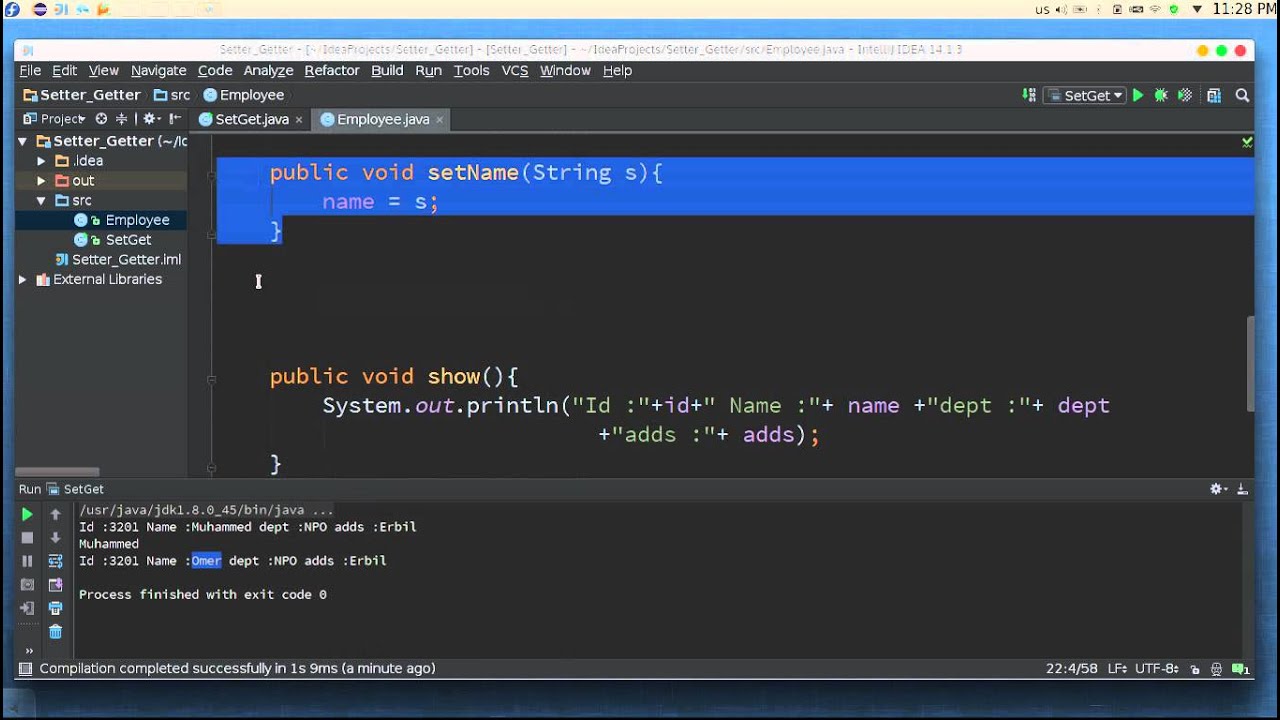Click the src breadcrumb
The height and width of the screenshot is (720, 1280).
coord(172,95)
